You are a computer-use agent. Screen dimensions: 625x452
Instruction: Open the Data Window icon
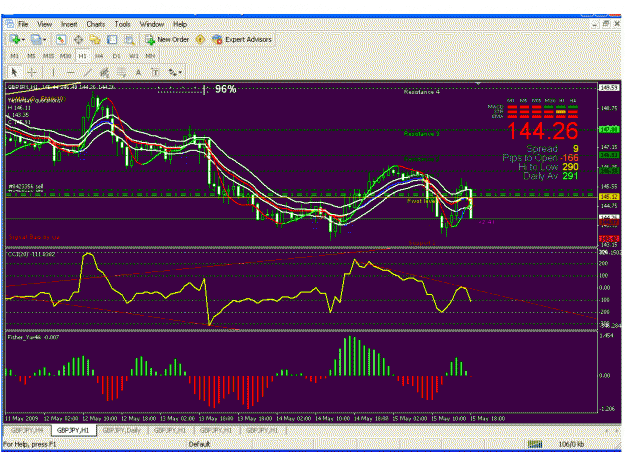[x=78, y=39]
